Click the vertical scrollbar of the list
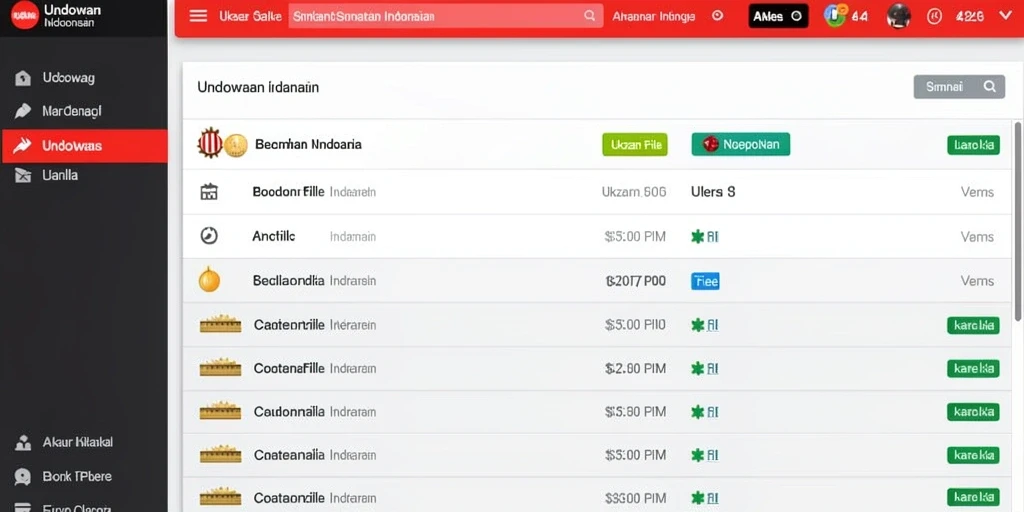The width and height of the screenshot is (1024, 512). click(x=1017, y=221)
